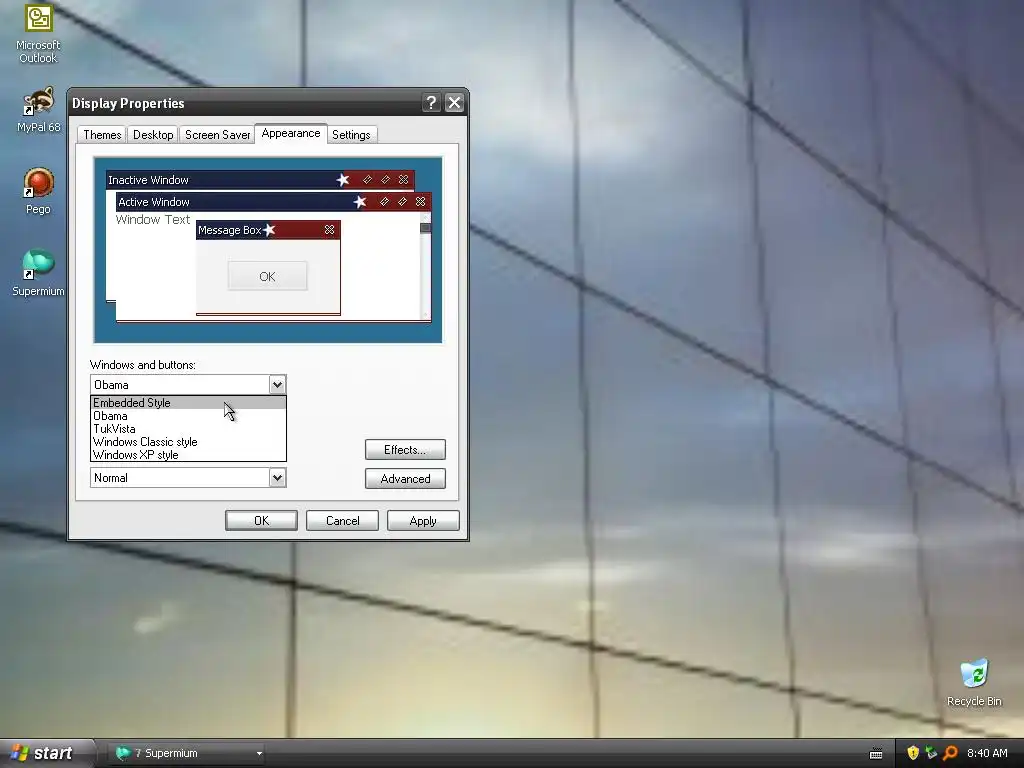
Task: Choose Obama in the style list
Action: 188,416
